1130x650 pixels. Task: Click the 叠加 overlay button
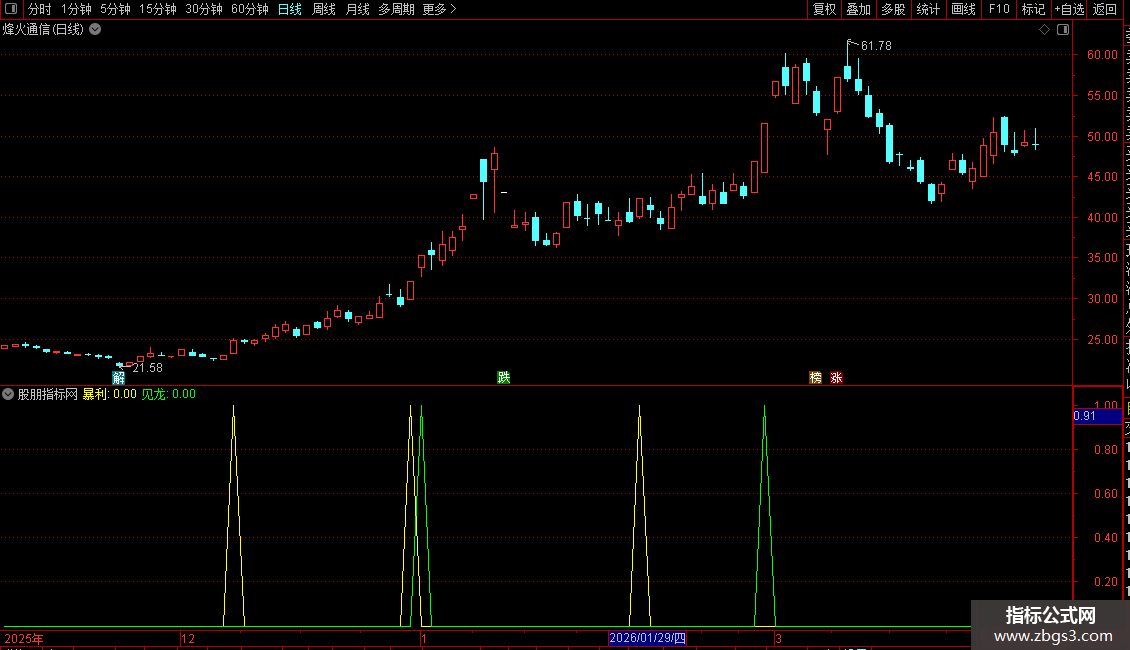point(858,9)
